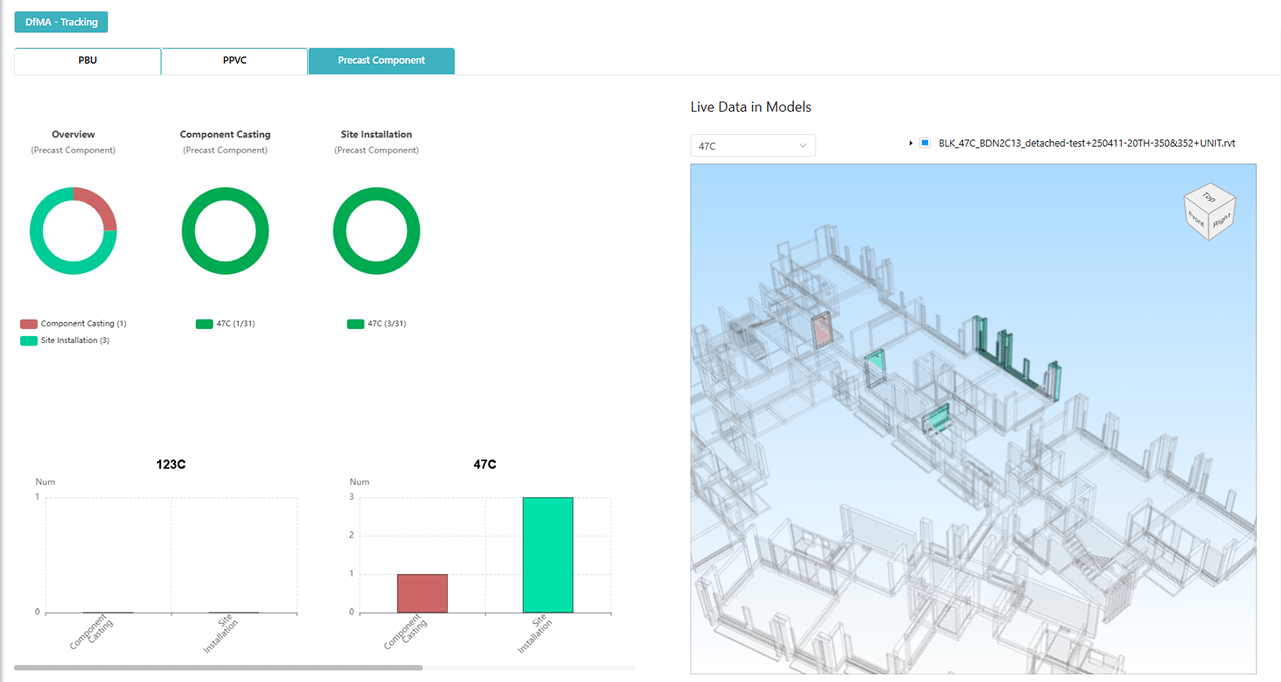
Task: Select the BLK_47C_BDN2C13 .rvt file name
Action: point(1087,144)
